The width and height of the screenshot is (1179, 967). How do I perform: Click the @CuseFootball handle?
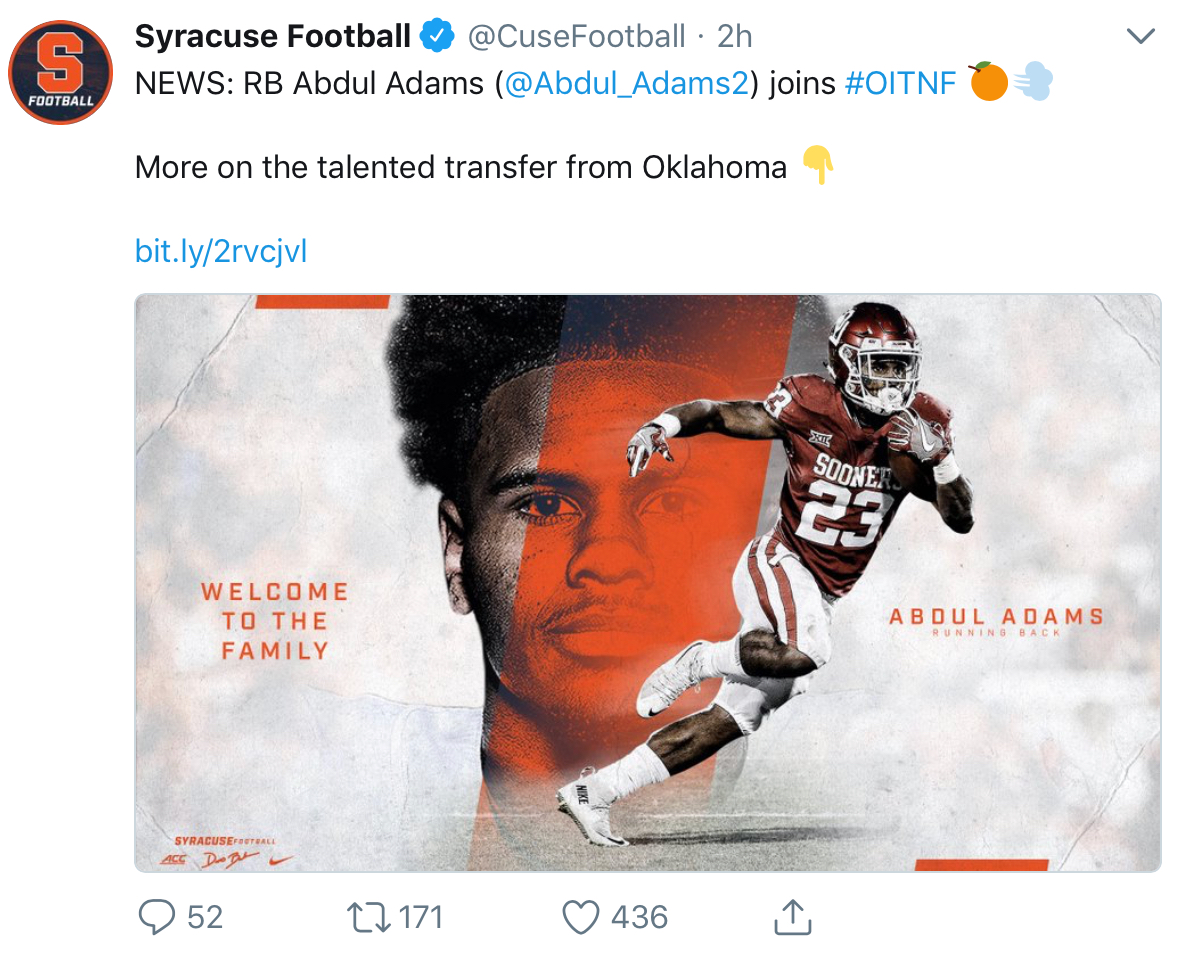click(577, 37)
